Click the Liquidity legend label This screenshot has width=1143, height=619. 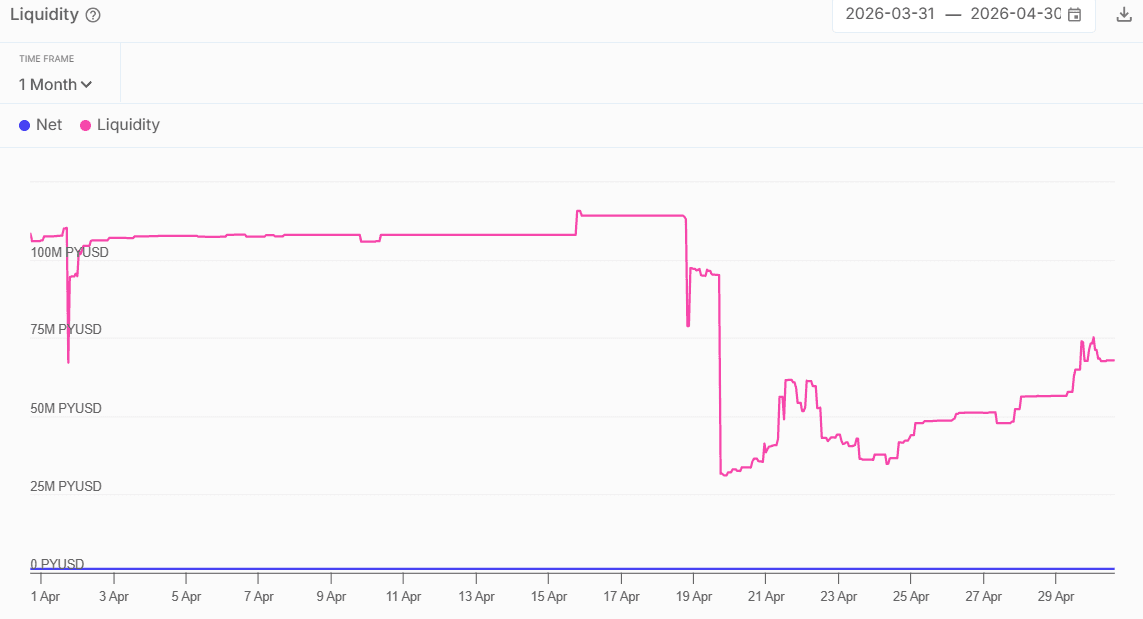point(128,125)
